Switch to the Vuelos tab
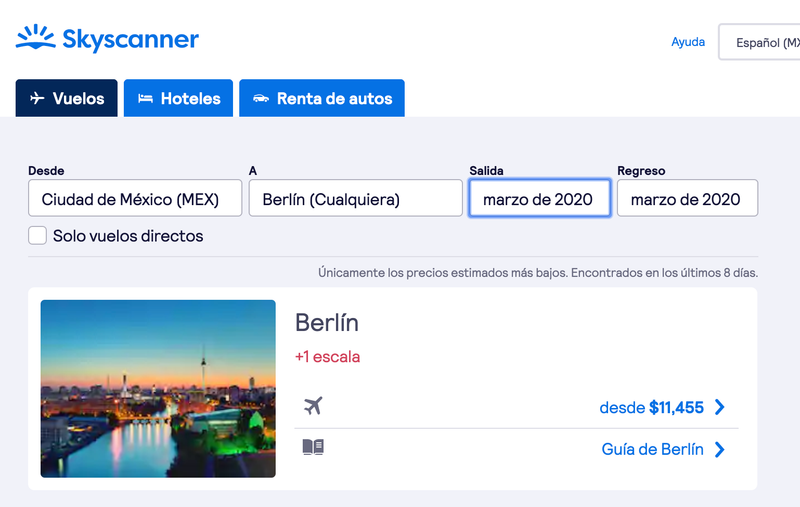This screenshot has width=800, height=507. click(x=66, y=98)
